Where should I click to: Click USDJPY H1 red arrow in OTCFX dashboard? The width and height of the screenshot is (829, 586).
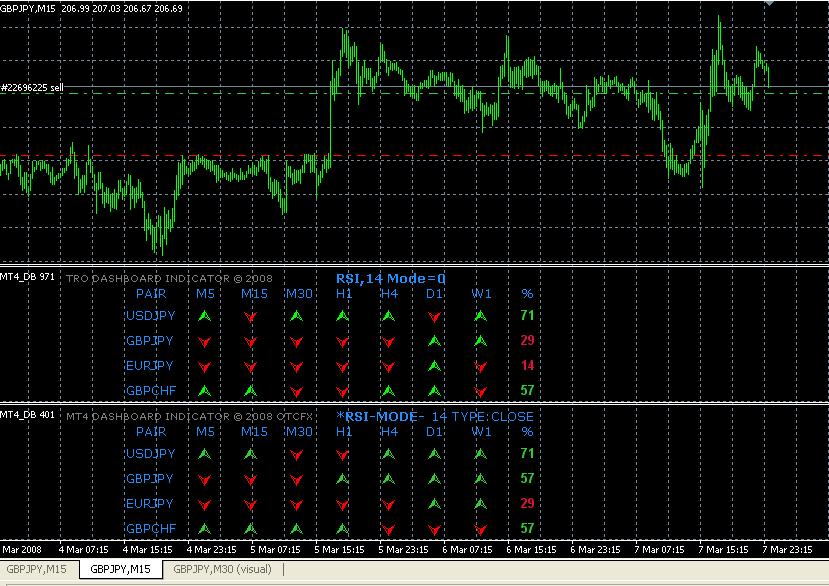[342, 455]
